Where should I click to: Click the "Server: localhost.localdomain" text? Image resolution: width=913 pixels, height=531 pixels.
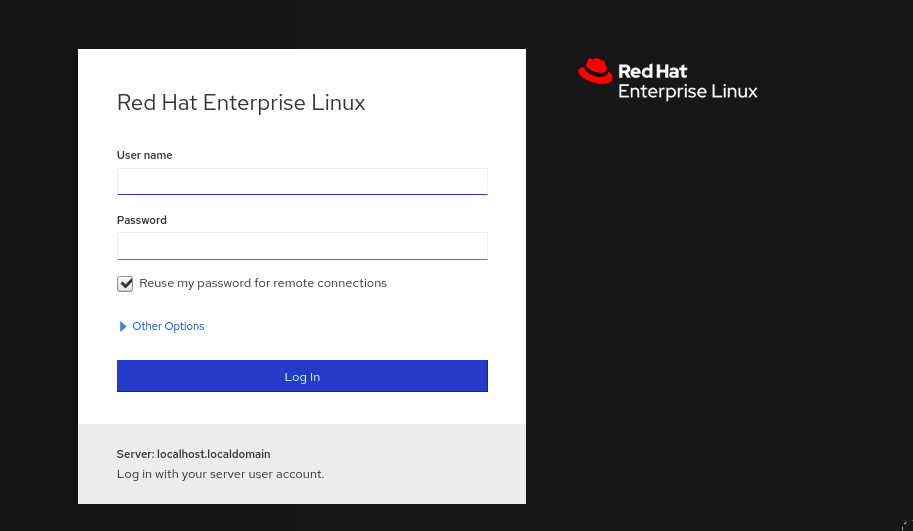click(x=194, y=454)
